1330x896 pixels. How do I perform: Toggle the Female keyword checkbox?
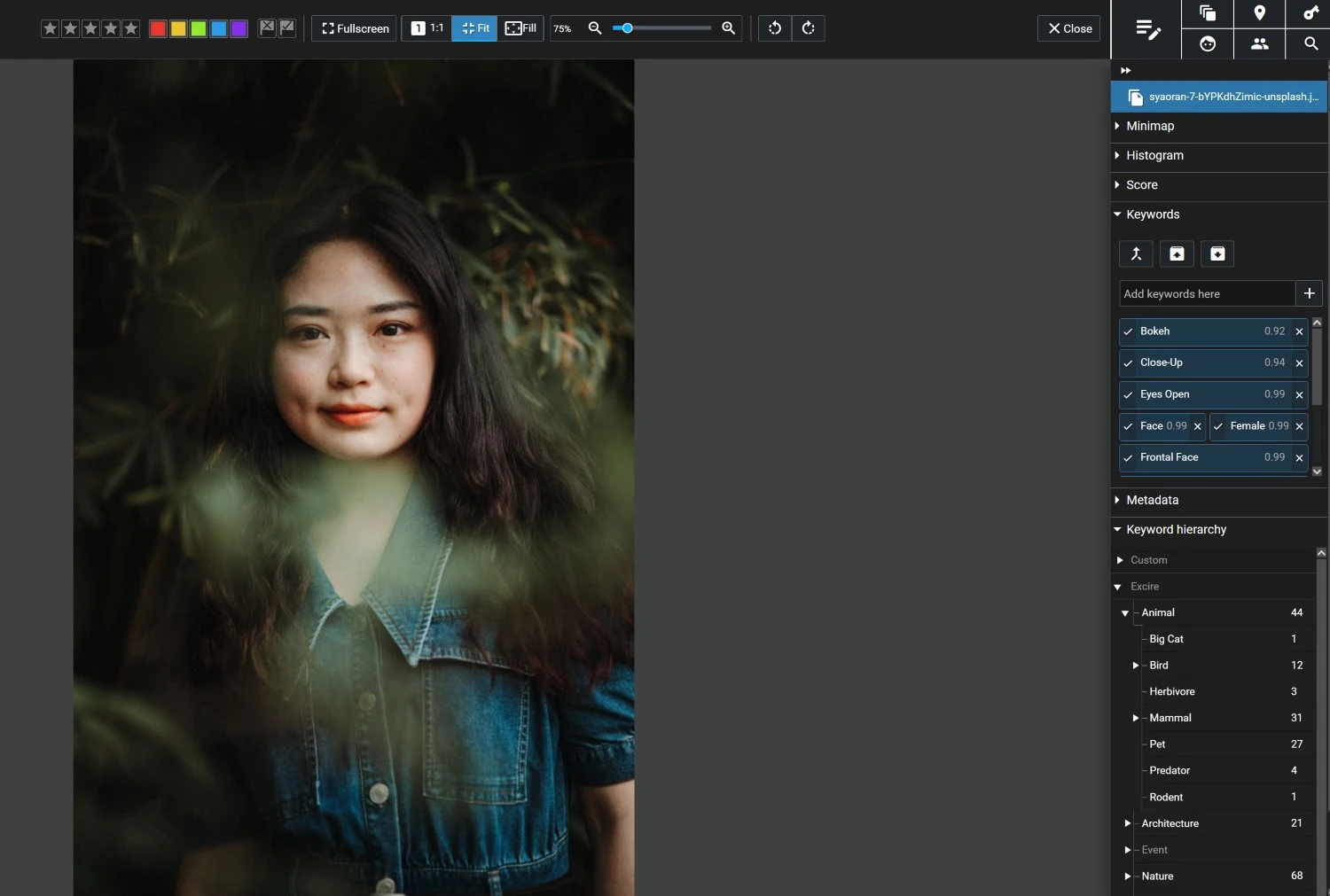point(1218,426)
